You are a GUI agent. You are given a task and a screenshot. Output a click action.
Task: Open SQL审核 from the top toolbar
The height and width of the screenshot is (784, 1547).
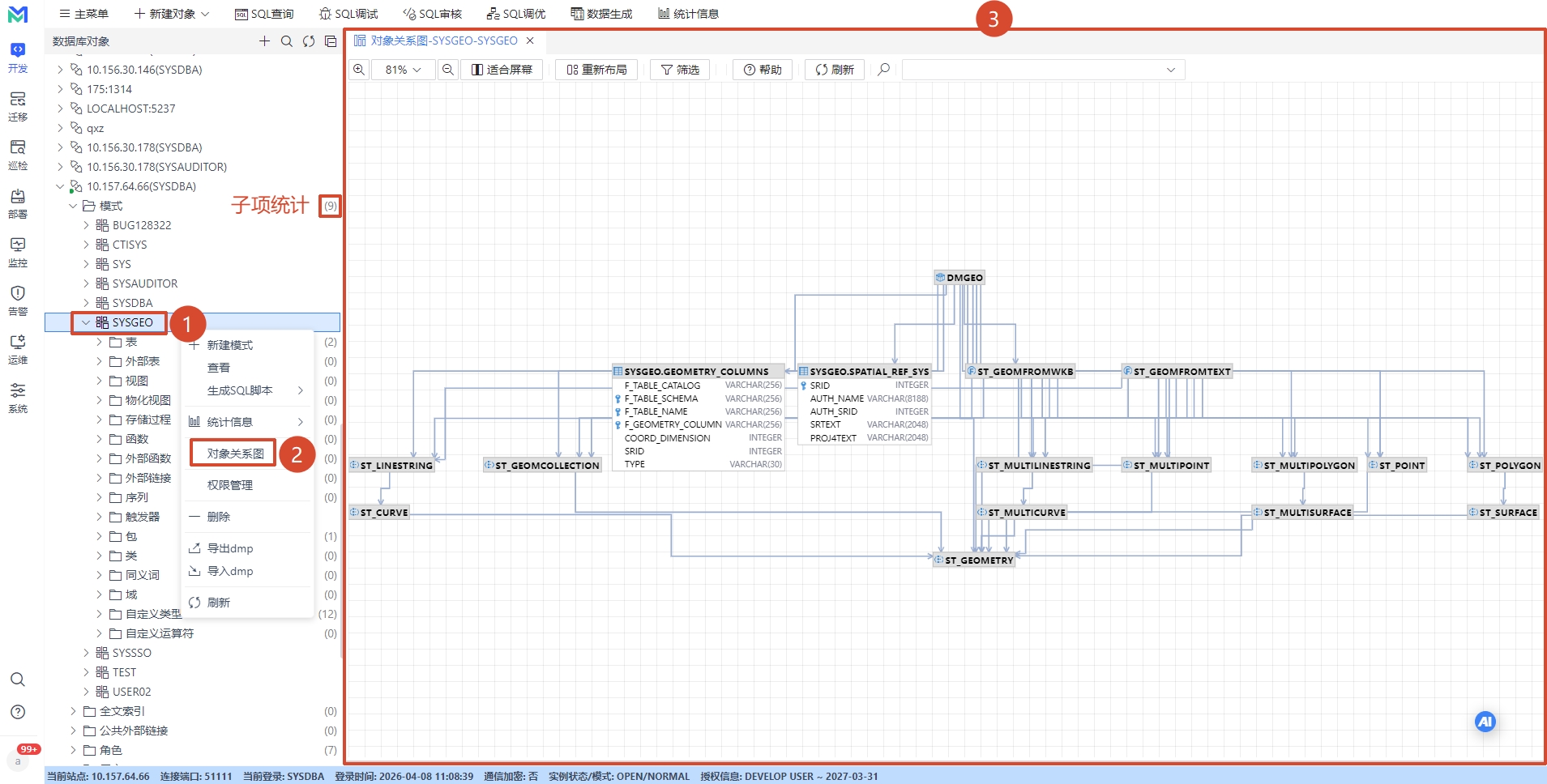pyautogui.click(x=433, y=14)
